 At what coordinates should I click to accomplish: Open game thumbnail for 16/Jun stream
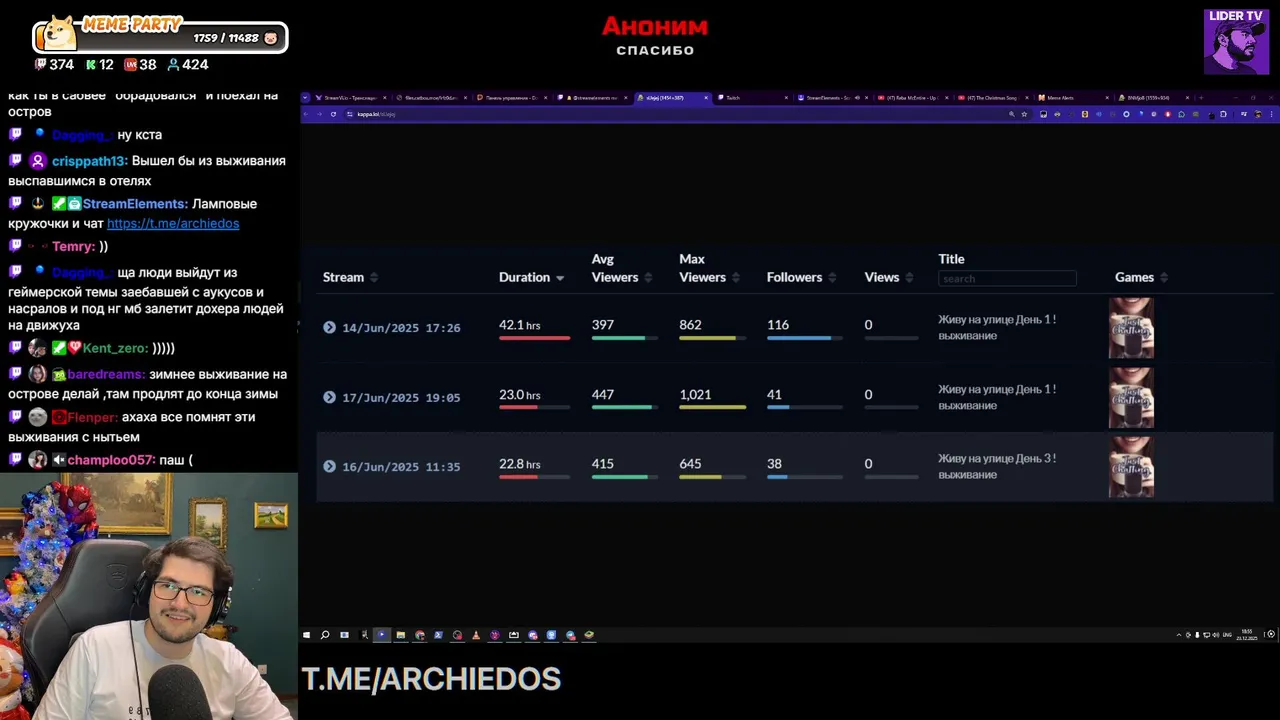click(x=1131, y=466)
